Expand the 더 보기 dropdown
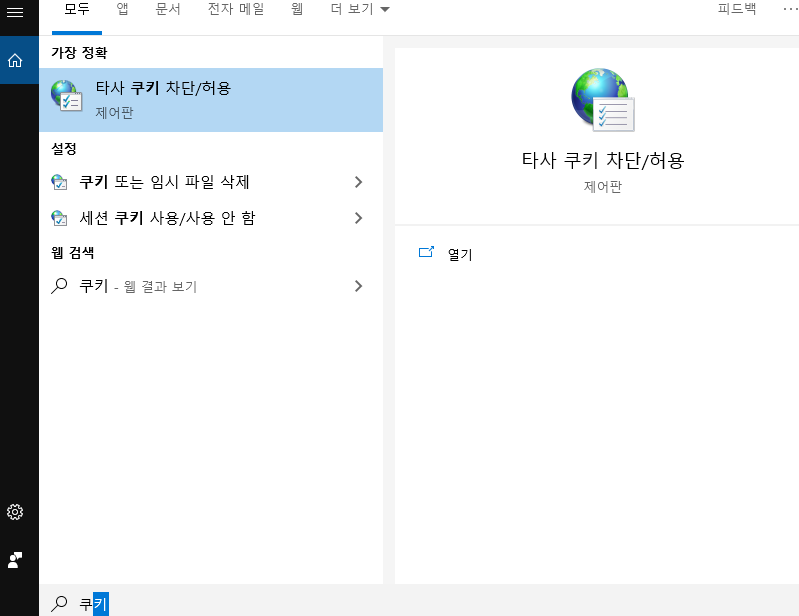Viewport: 799px width, 616px height. [x=360, y=9]
